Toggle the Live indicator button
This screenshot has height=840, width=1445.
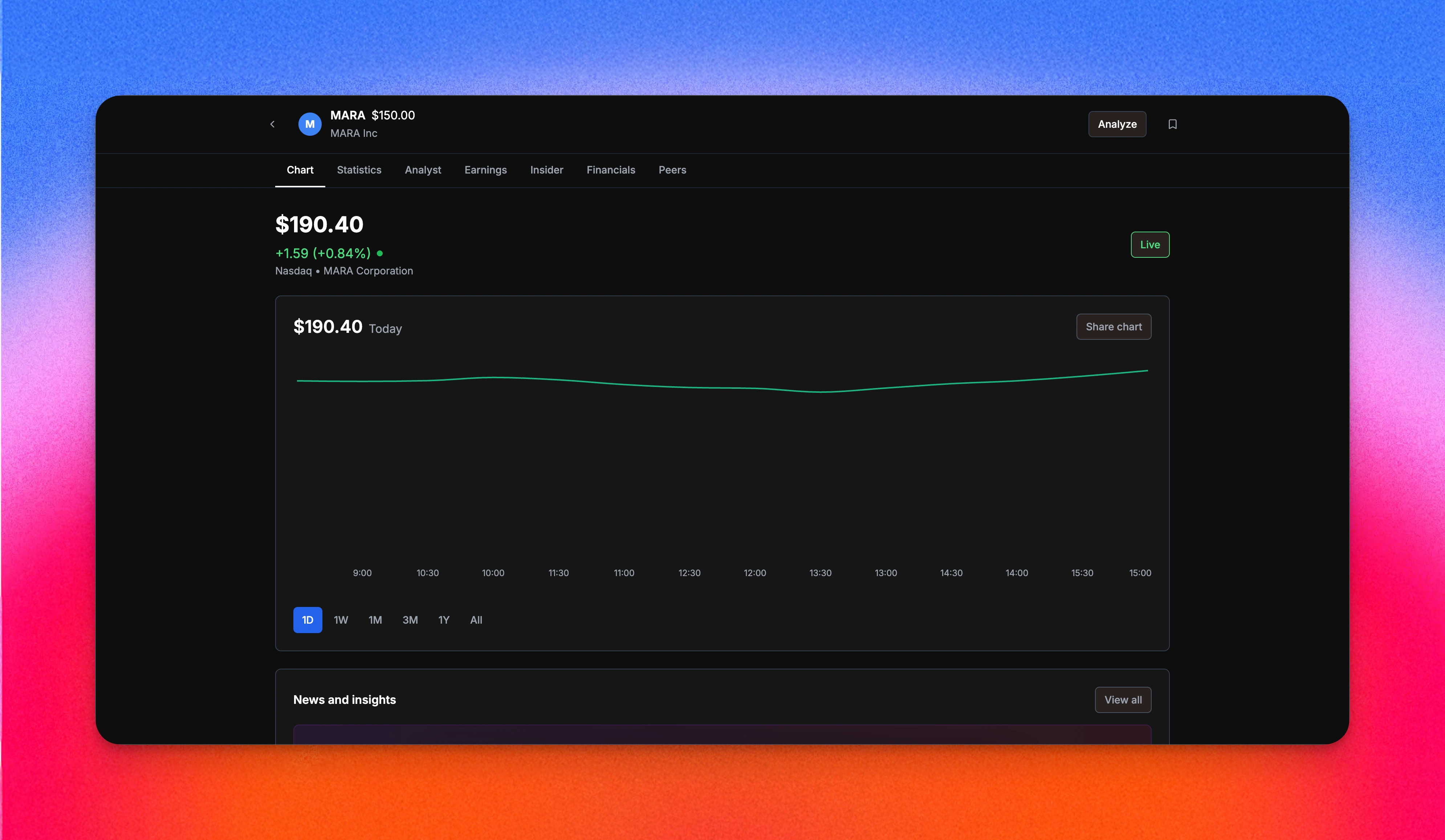pos(1150,244)
